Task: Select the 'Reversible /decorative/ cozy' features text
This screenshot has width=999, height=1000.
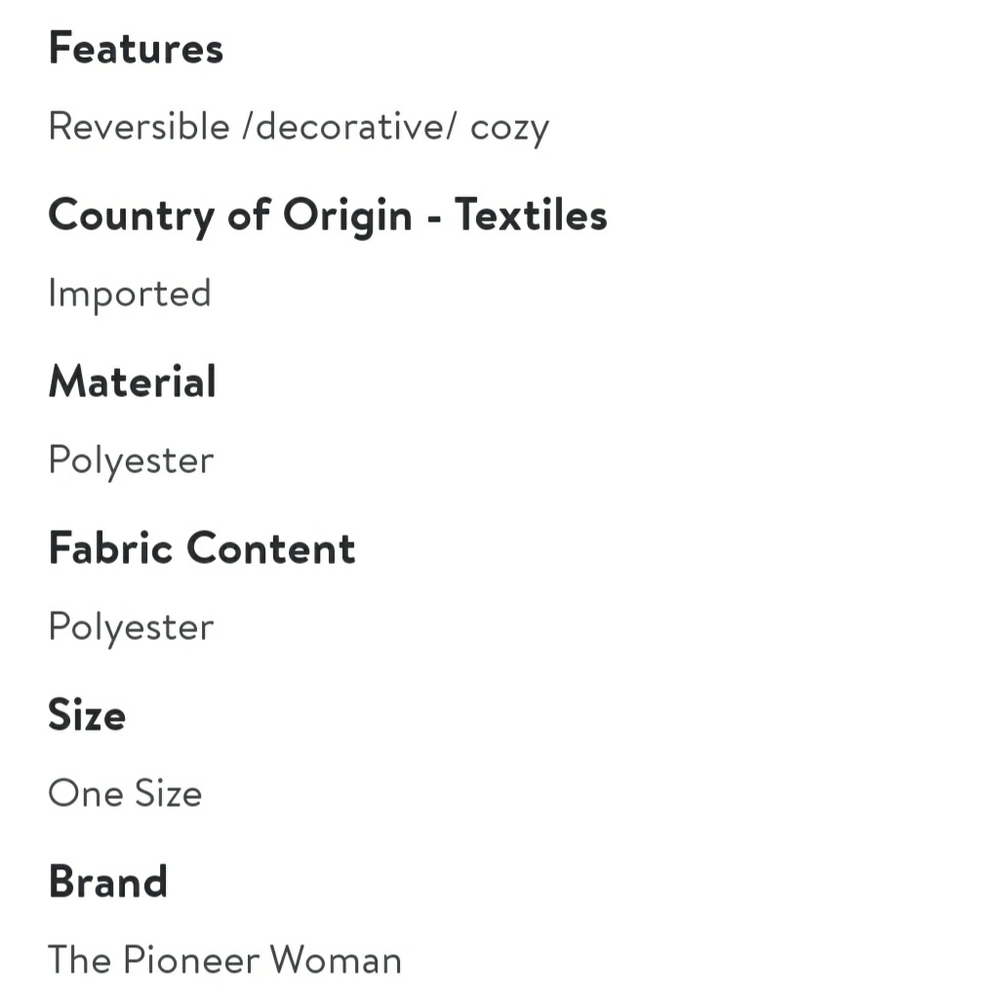Action: (299, 128)
